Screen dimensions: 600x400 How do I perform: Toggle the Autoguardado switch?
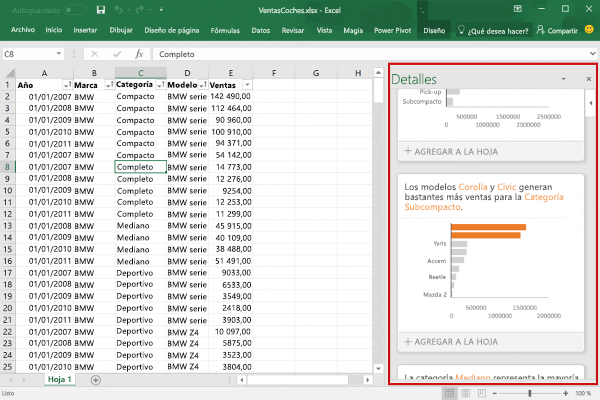(x=75, y=10)
